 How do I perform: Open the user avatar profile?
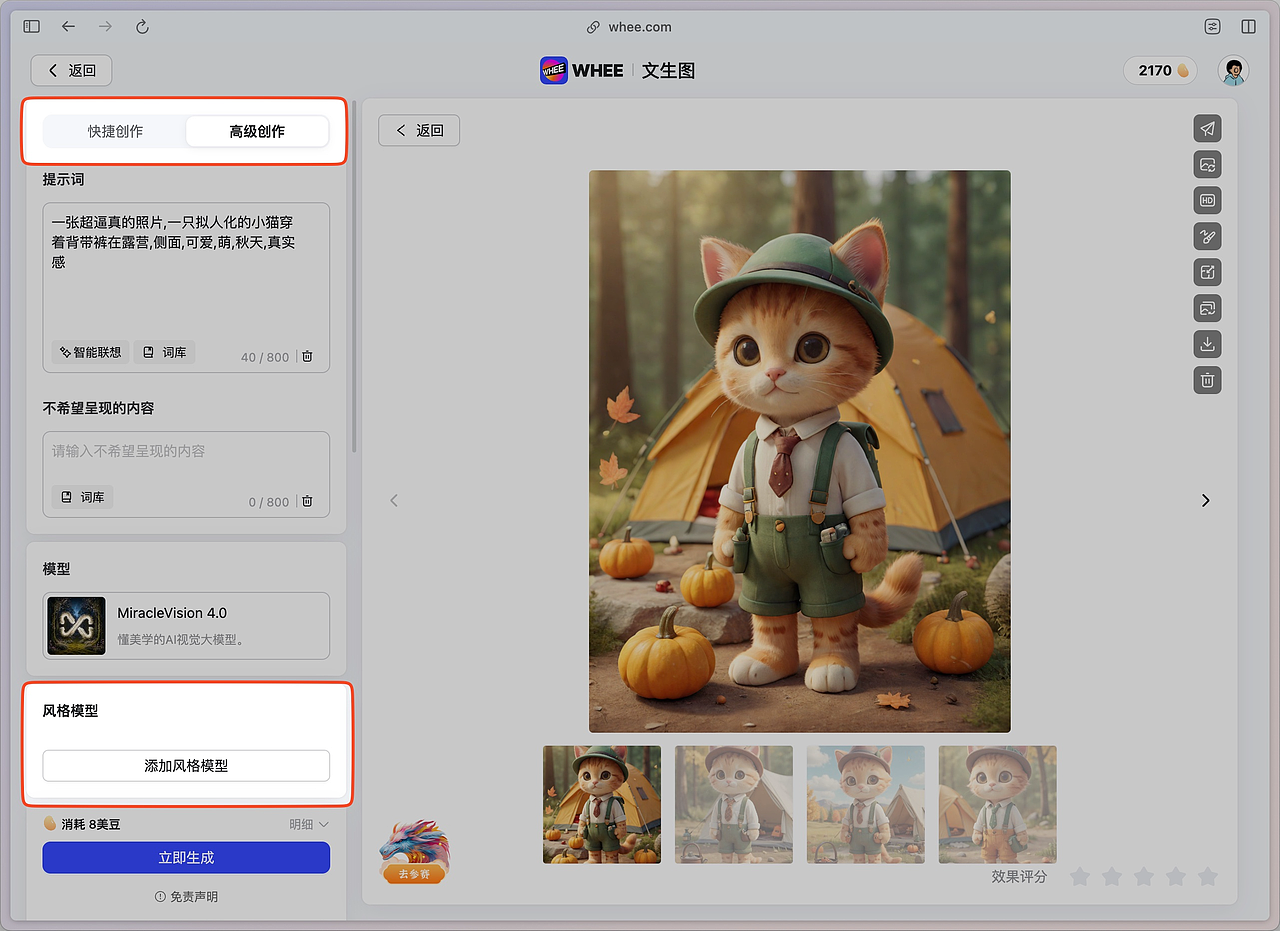click(1233, 70)
